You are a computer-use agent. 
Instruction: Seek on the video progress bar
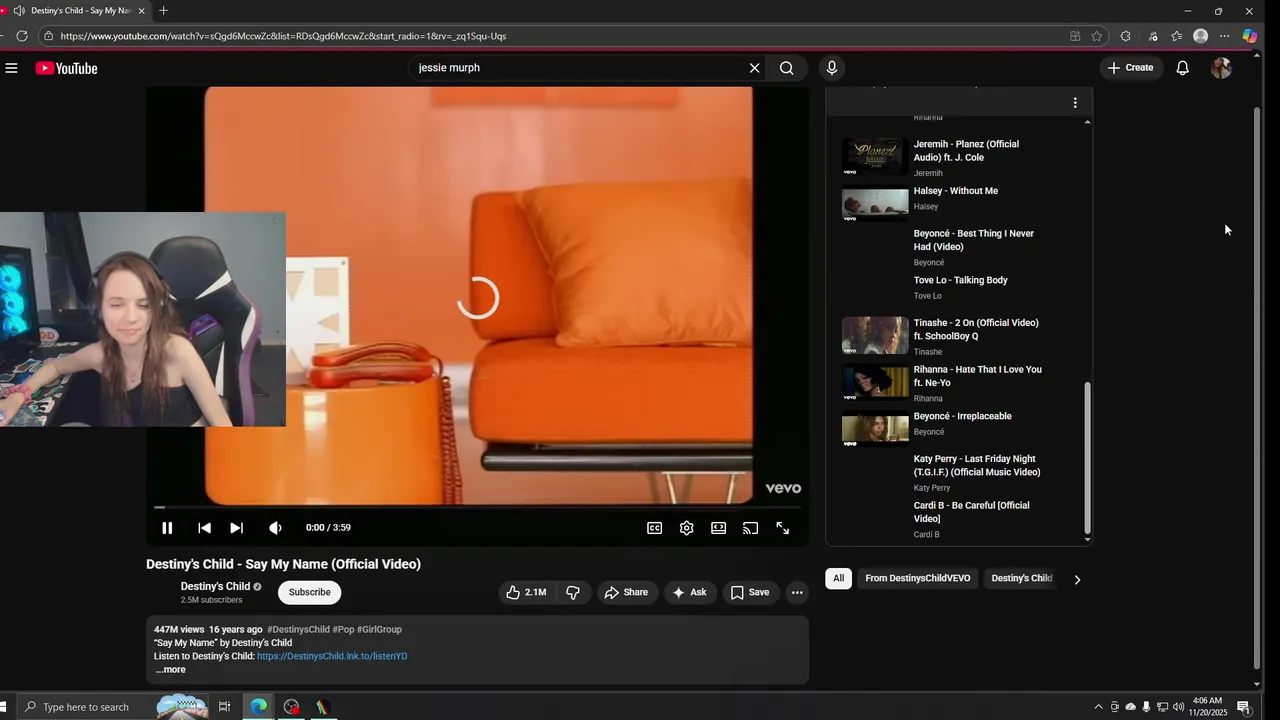477,507
